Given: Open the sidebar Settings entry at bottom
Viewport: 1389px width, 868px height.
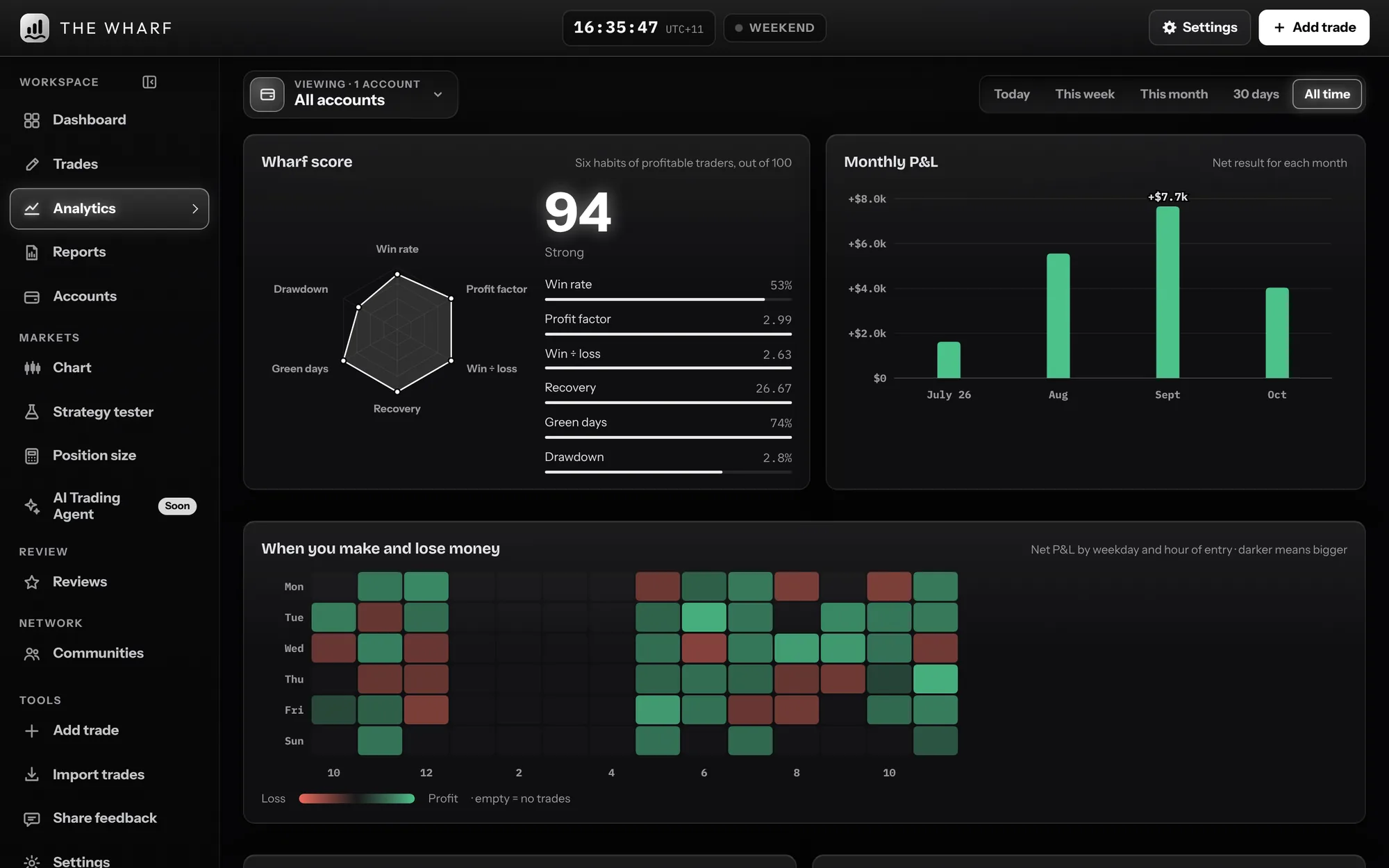Looking at the screenshot, I should click(109, 861).
